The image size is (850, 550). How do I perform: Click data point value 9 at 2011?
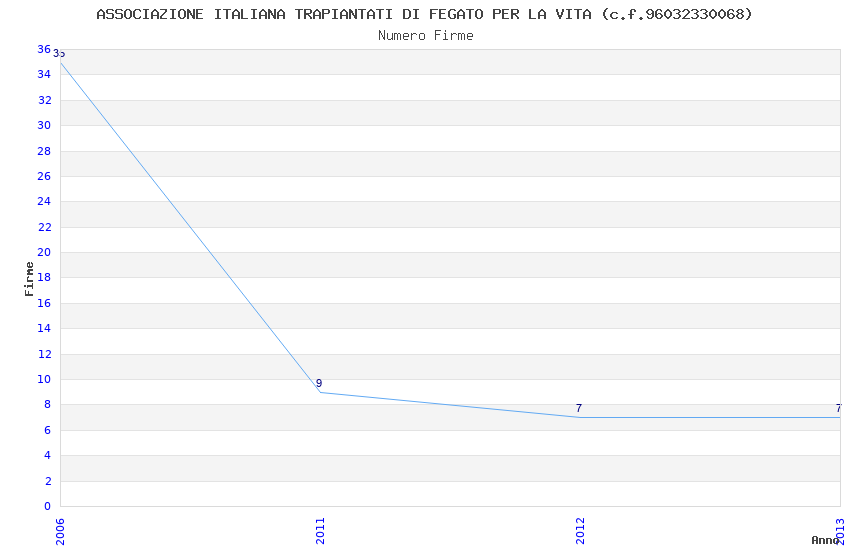[319, 383]
